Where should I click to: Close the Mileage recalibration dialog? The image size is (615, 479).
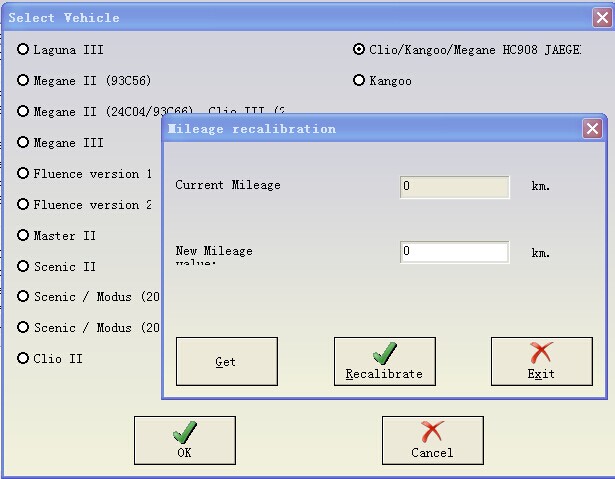click(x=593, y=129)
